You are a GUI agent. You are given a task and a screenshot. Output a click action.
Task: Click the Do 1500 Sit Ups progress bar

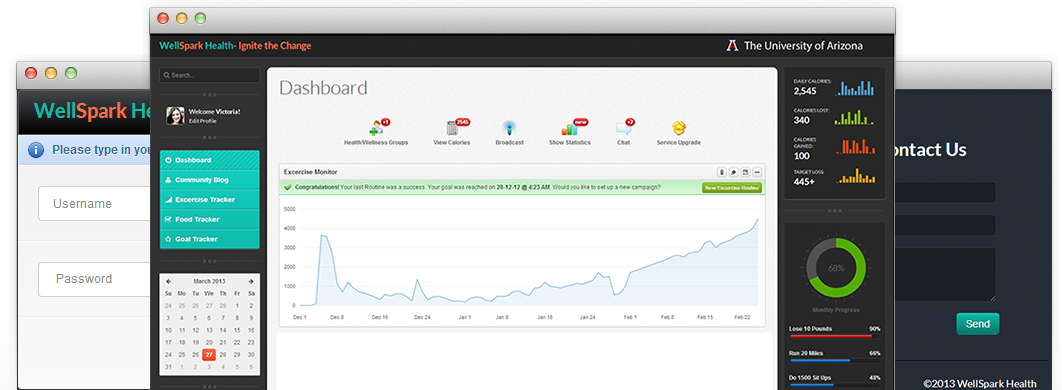click(834, 385)
